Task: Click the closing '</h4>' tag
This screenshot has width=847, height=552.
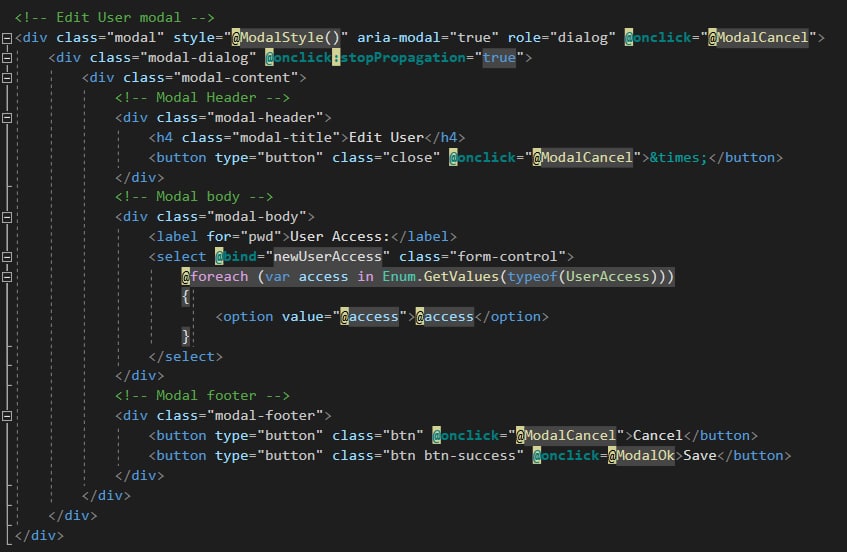Action: (x=445, y=138)
